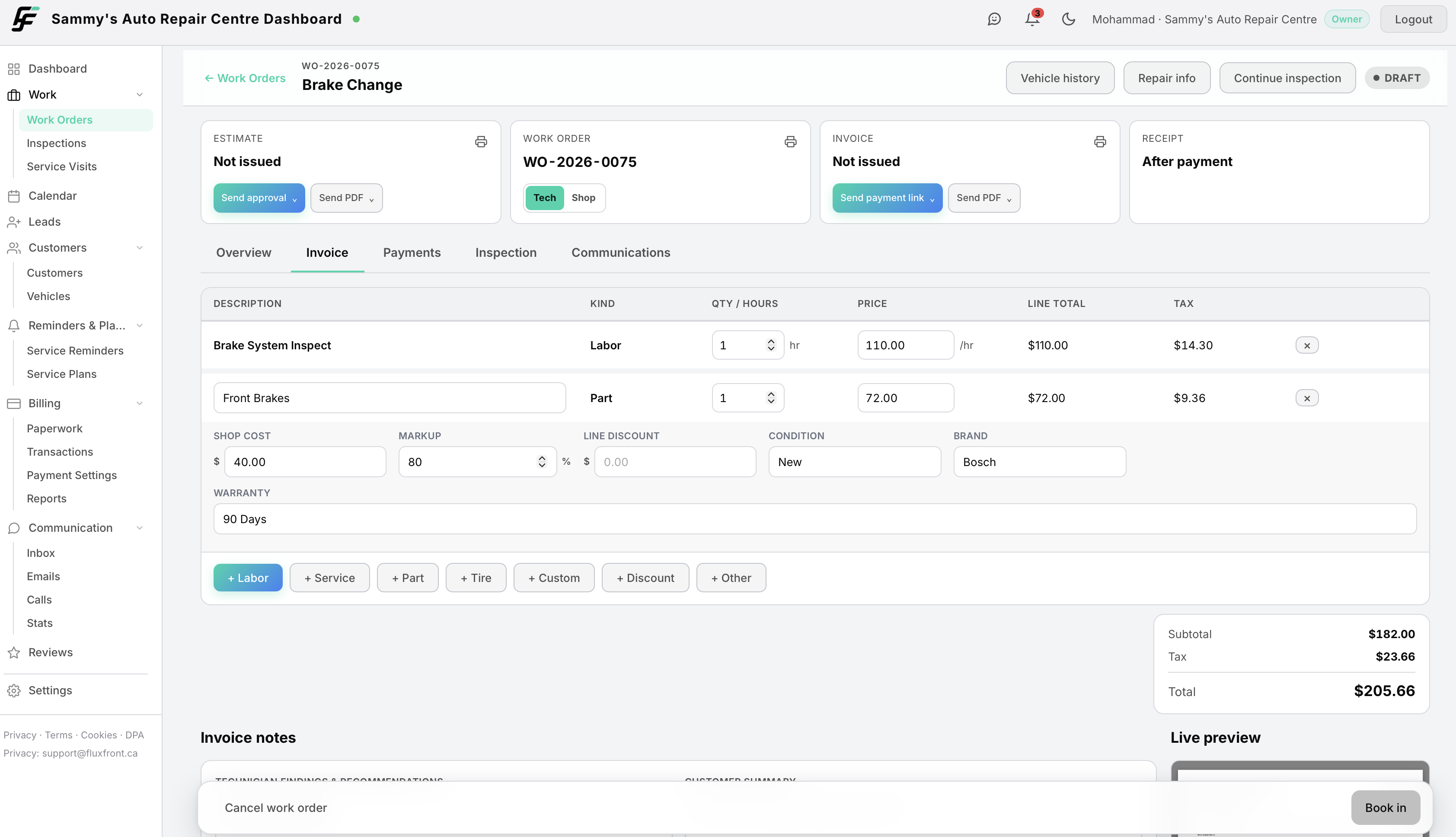Click the Warranty 90 Days field

815,519
